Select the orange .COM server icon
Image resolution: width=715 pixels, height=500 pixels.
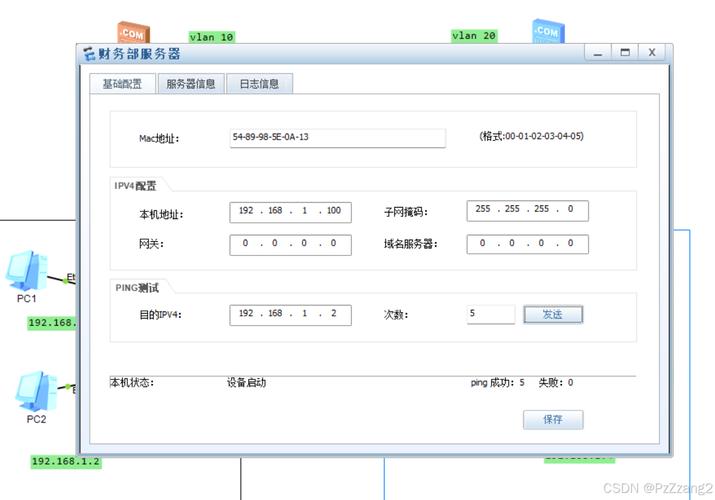tap(131, 33)
